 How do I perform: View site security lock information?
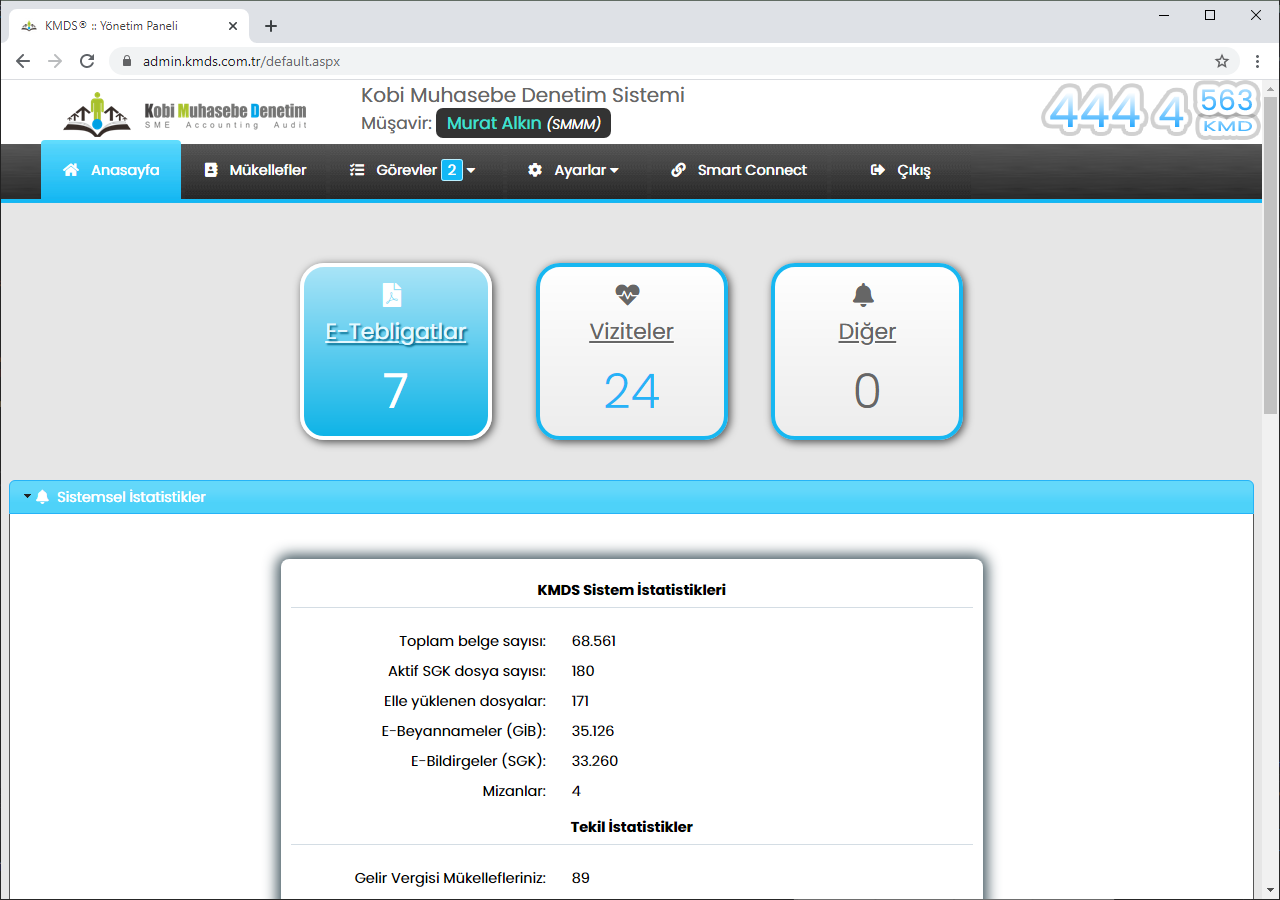(x=127, y=61)
